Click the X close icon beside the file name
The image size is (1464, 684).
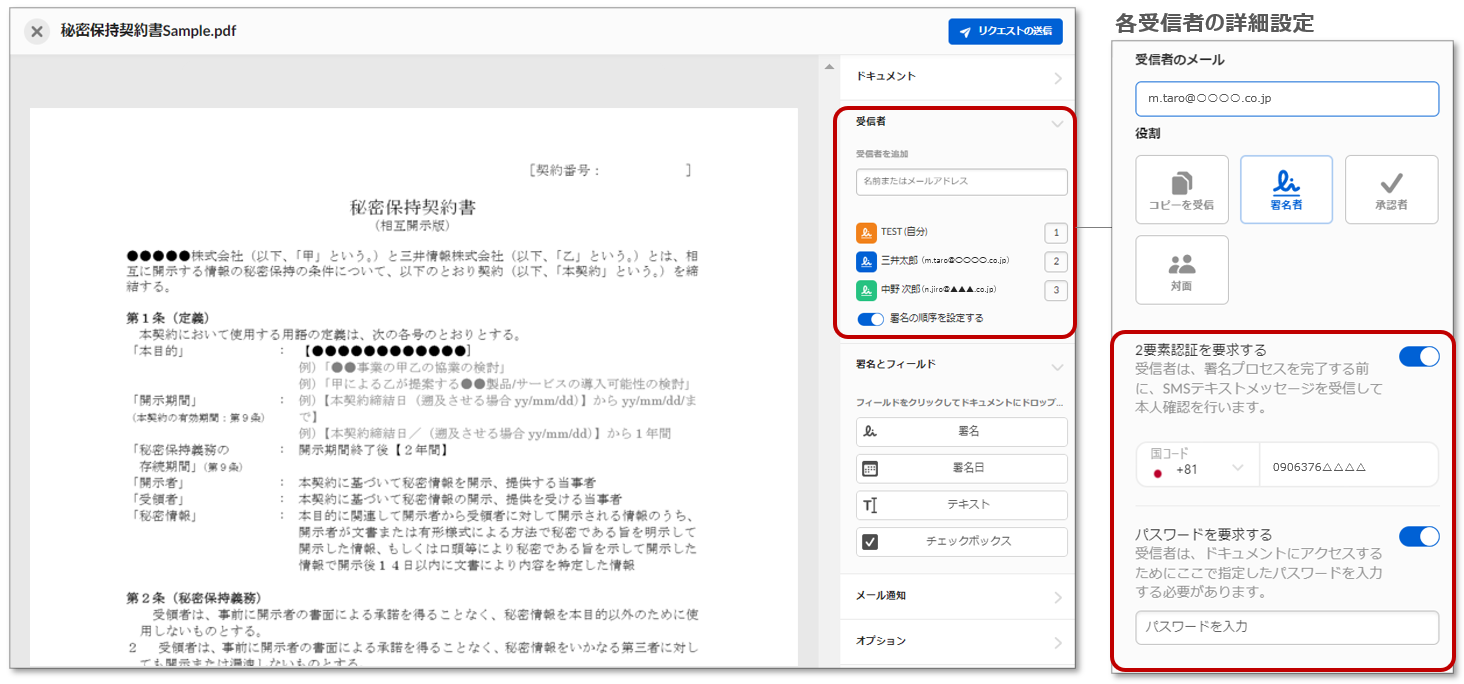(x=37, y=32)
